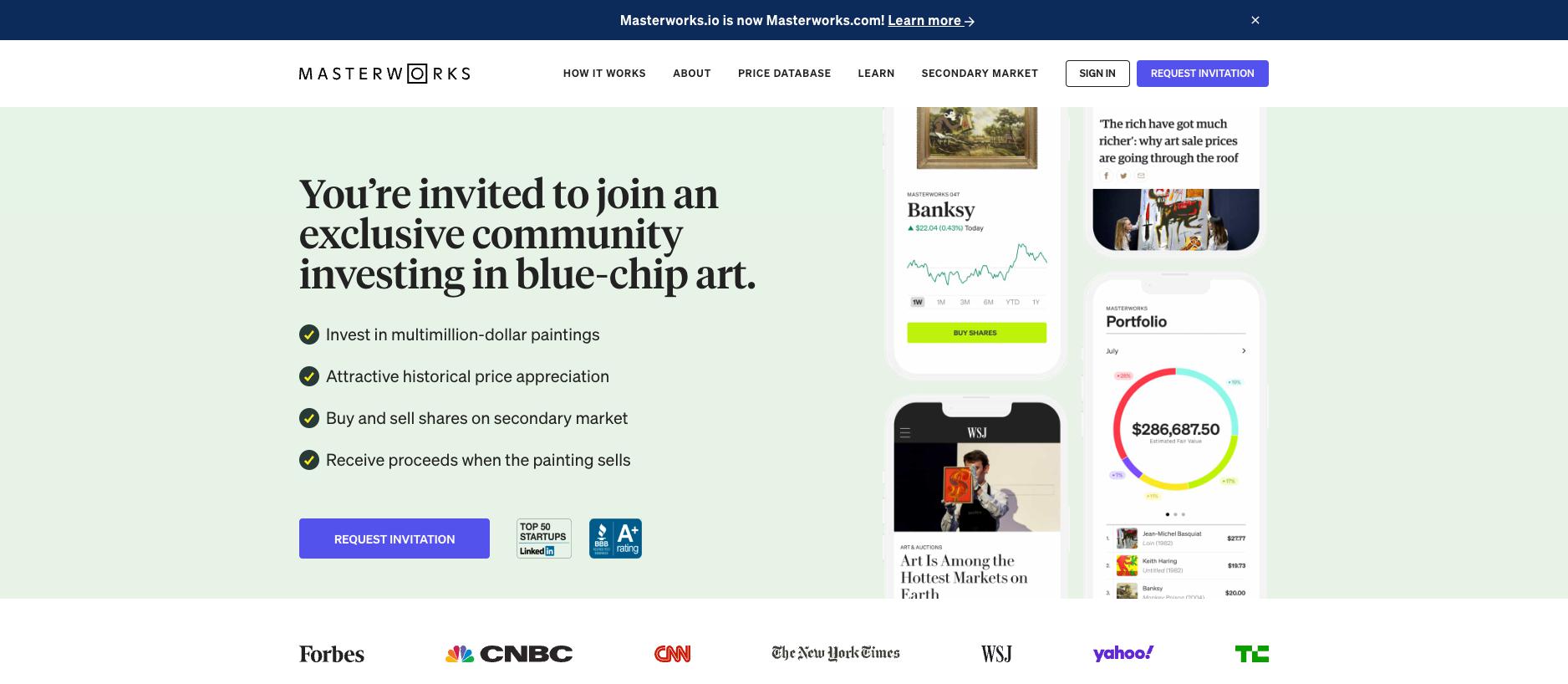
Task: Click the CNN logo
Action: [x=672, y=654]
